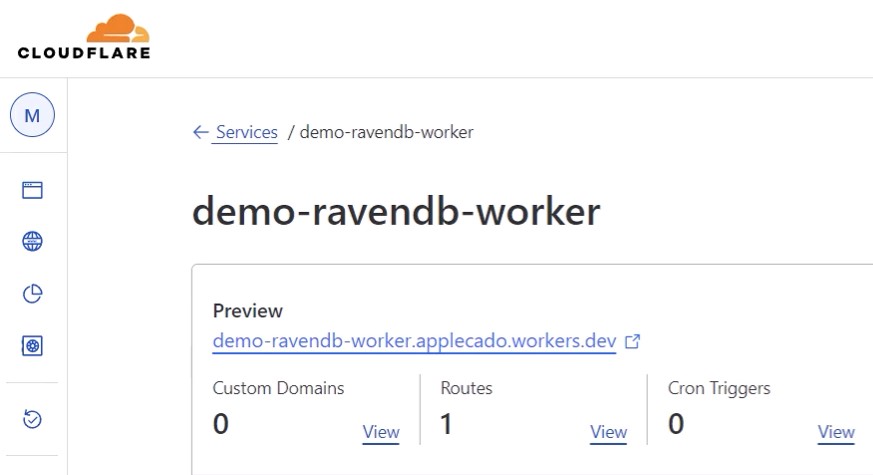
Task: Open the globe domain sidebar icon
Action: (x=32, y=241)
